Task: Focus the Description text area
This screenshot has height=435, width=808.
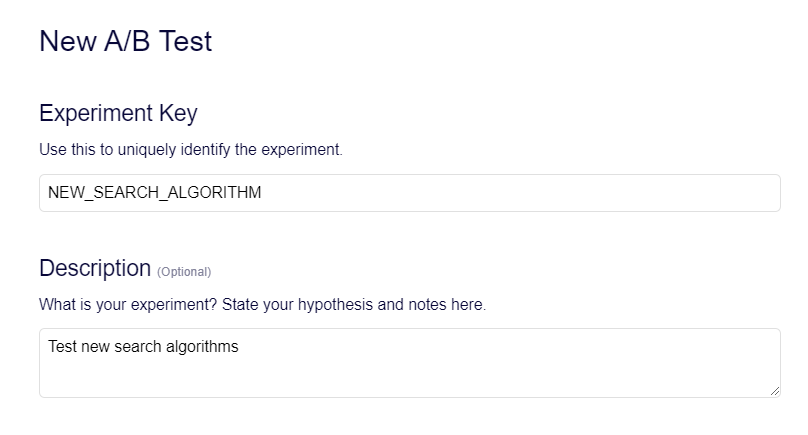Action: coord(409,362)
